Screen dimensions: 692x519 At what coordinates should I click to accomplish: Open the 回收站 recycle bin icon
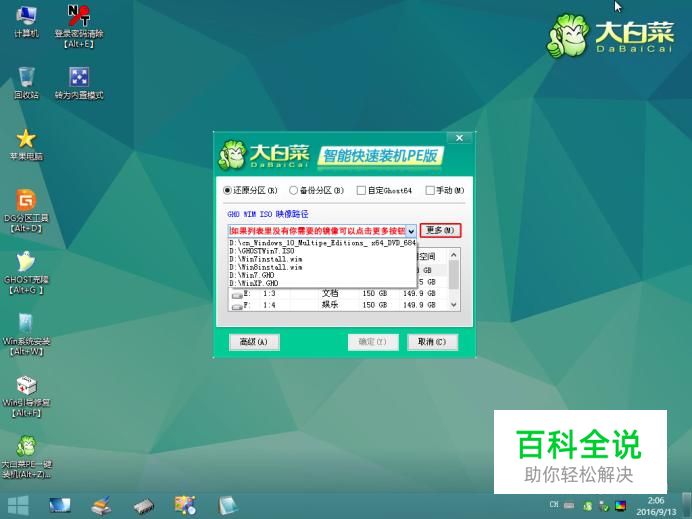coord(26,83)
